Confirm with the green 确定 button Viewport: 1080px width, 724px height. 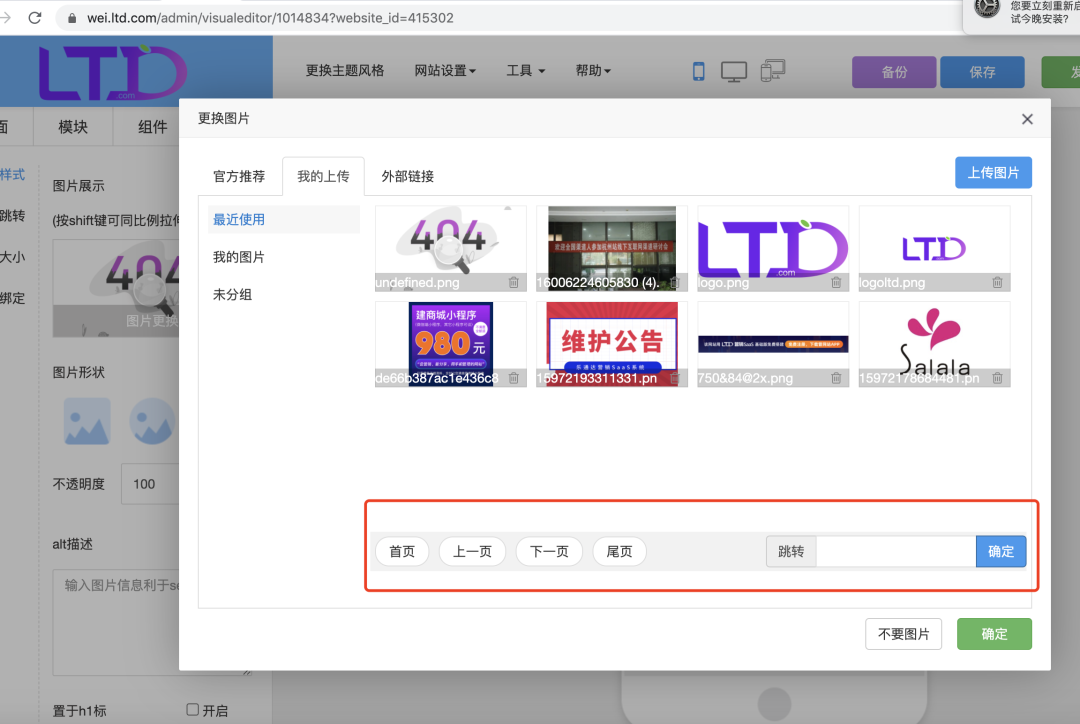point(994,634)
